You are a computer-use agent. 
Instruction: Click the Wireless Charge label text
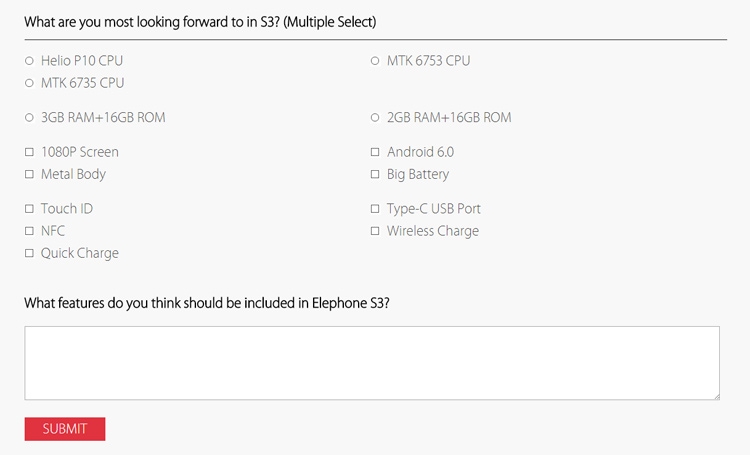pos(433,231)
